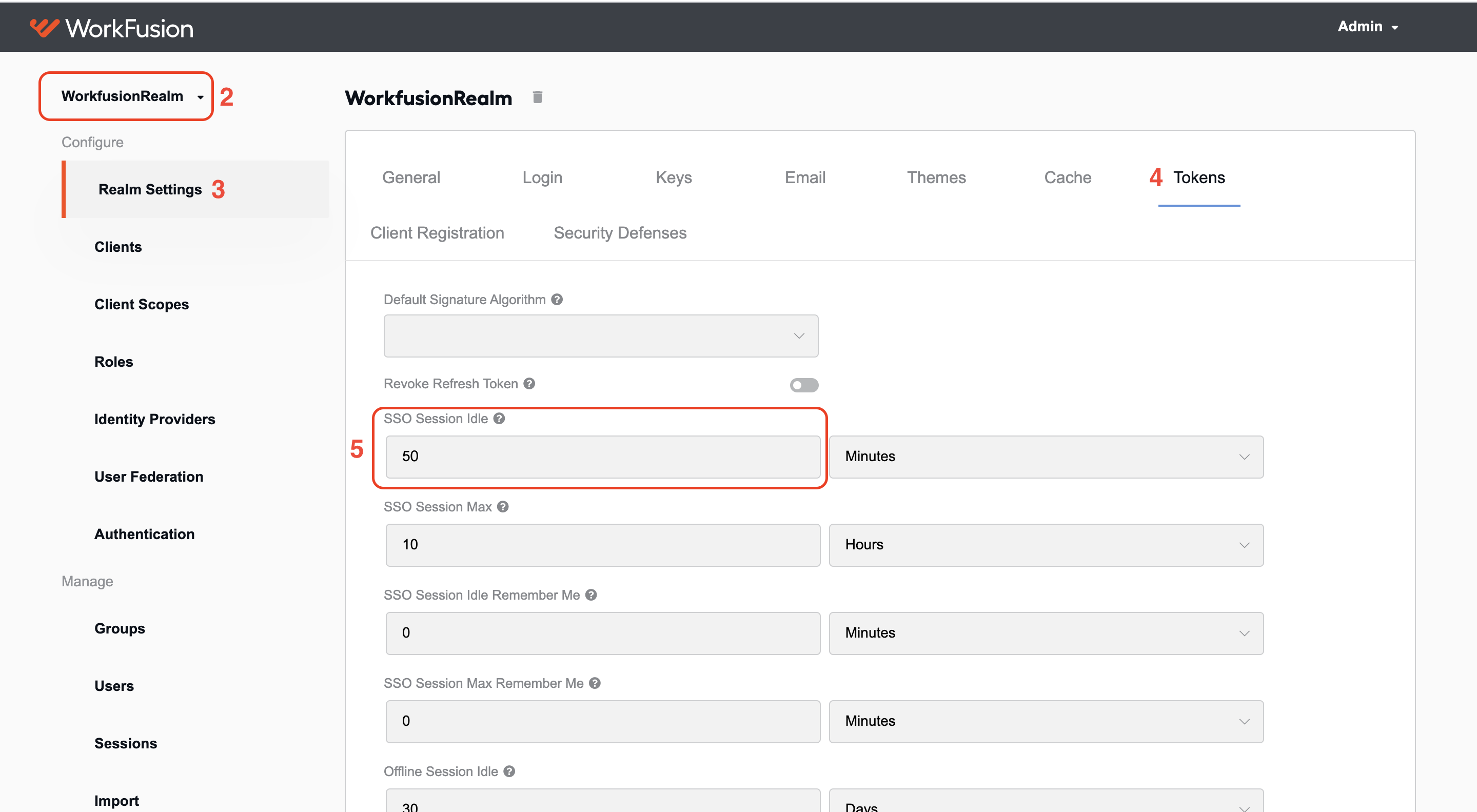Open SSO Session Max help tooltip icon

(x=503, y=507)
